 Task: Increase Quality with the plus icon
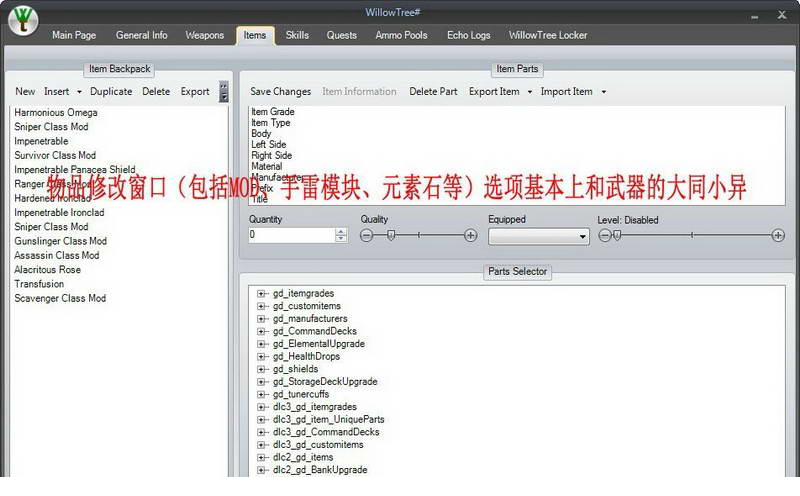click(470, 235)
